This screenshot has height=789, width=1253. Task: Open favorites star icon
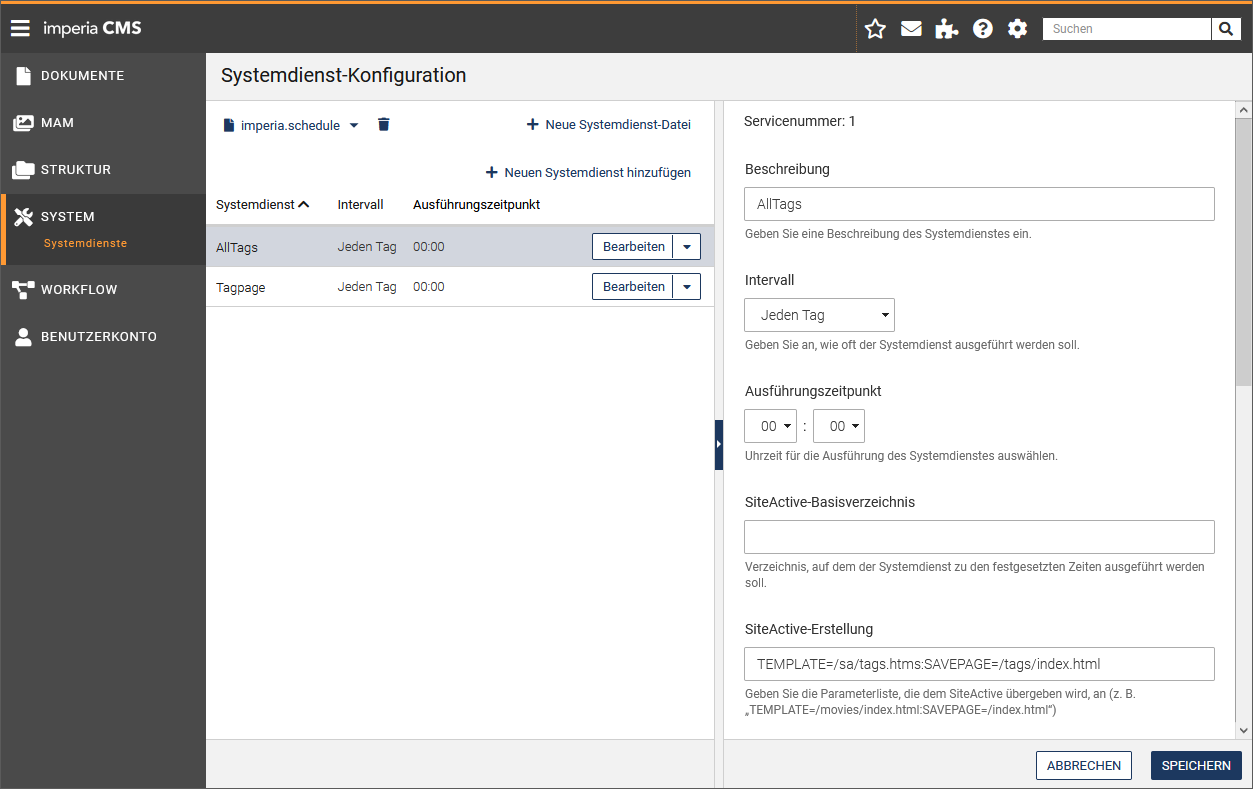point(875,29)
